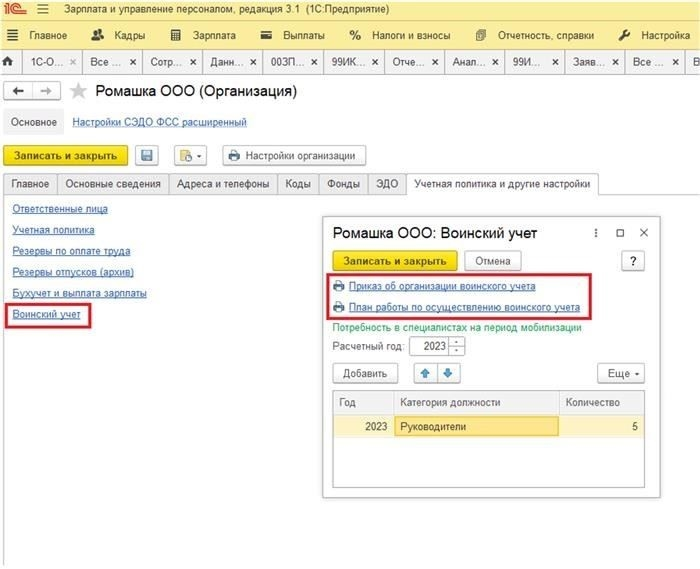The width and height of the screenshot is (700, 569).
Task: Go back with the left arrow button
Action: [x=18, y=91]
